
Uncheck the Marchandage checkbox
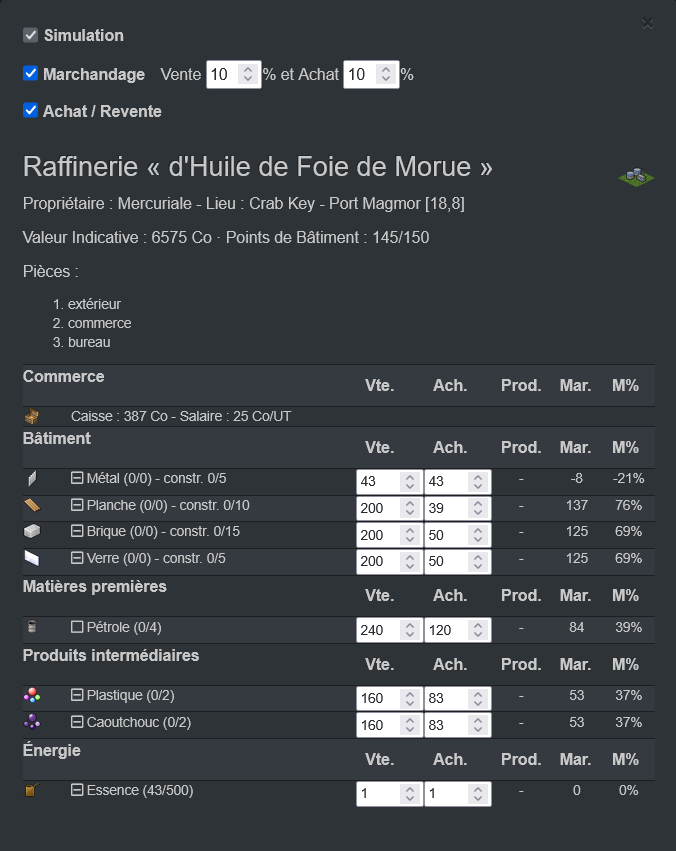tap(30, 74)
